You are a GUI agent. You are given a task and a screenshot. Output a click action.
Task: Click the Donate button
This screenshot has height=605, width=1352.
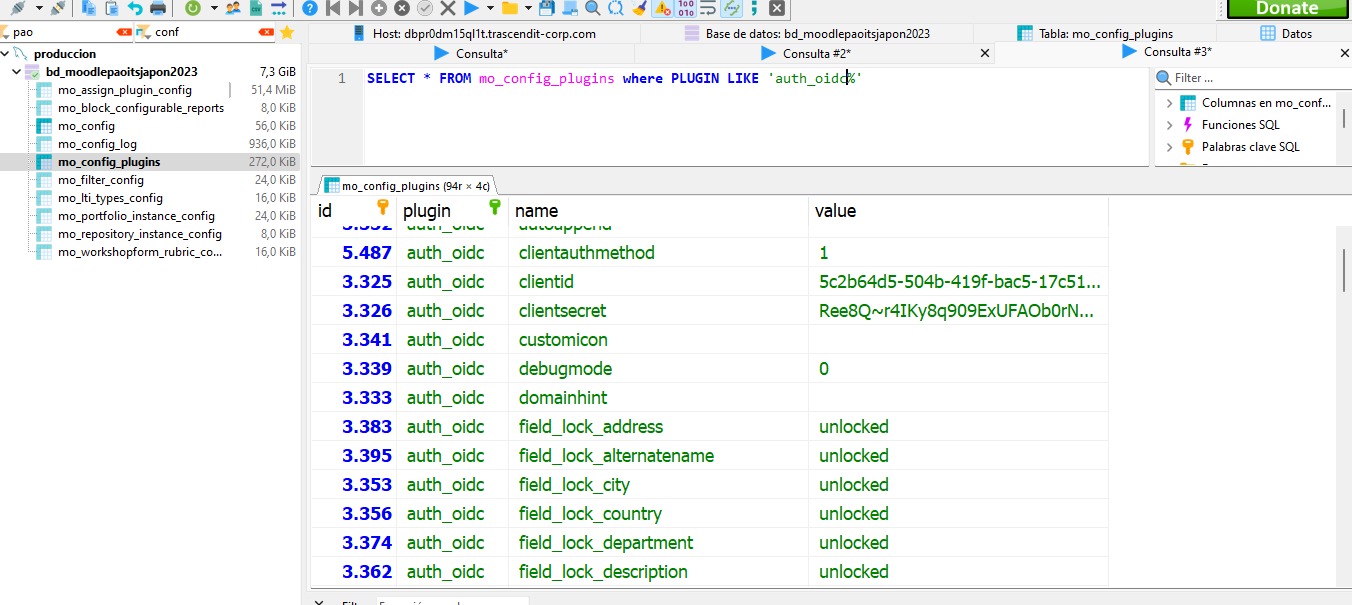(1286, 8)
